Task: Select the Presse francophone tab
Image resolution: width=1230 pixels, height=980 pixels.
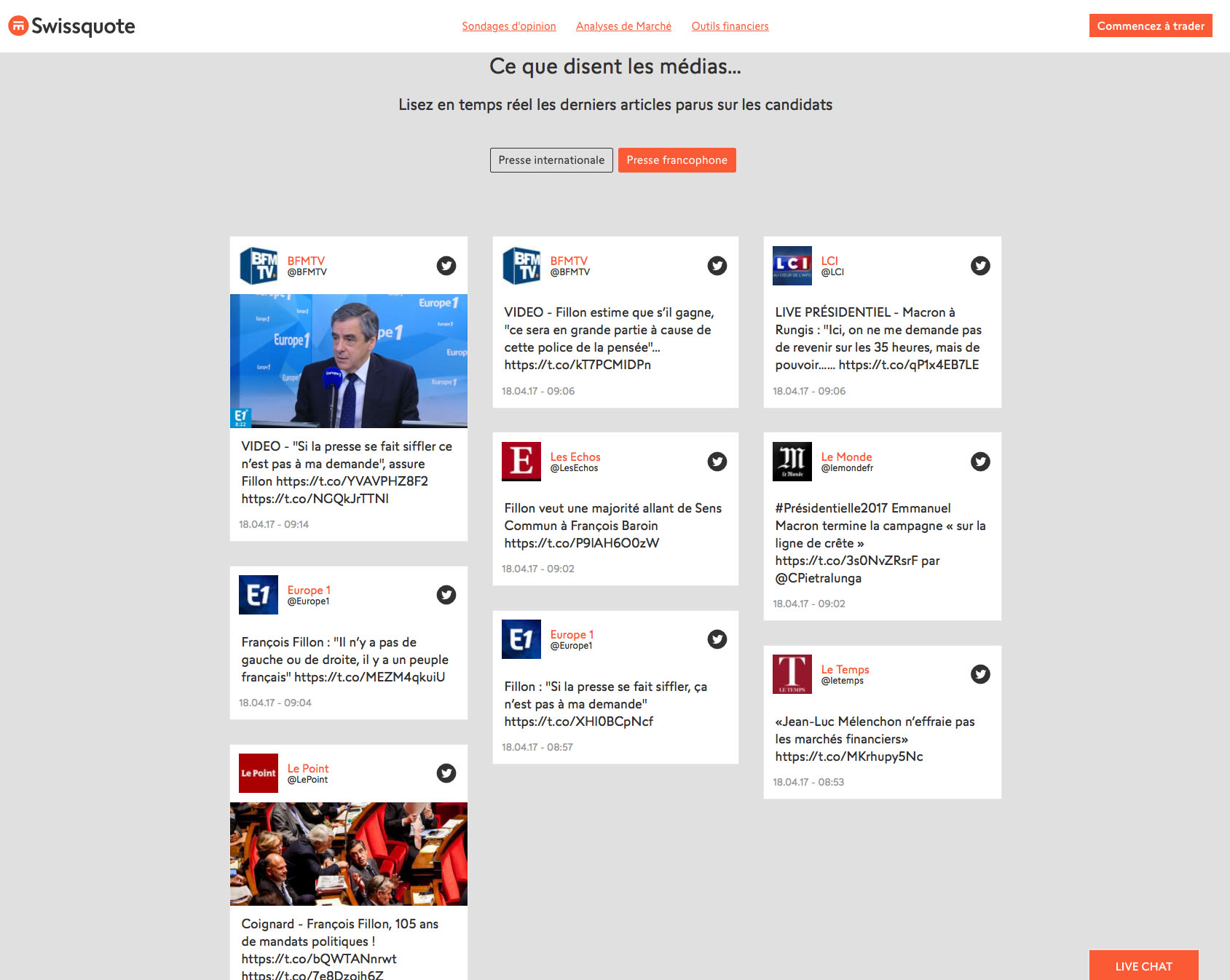Action: tap(677, 160)
